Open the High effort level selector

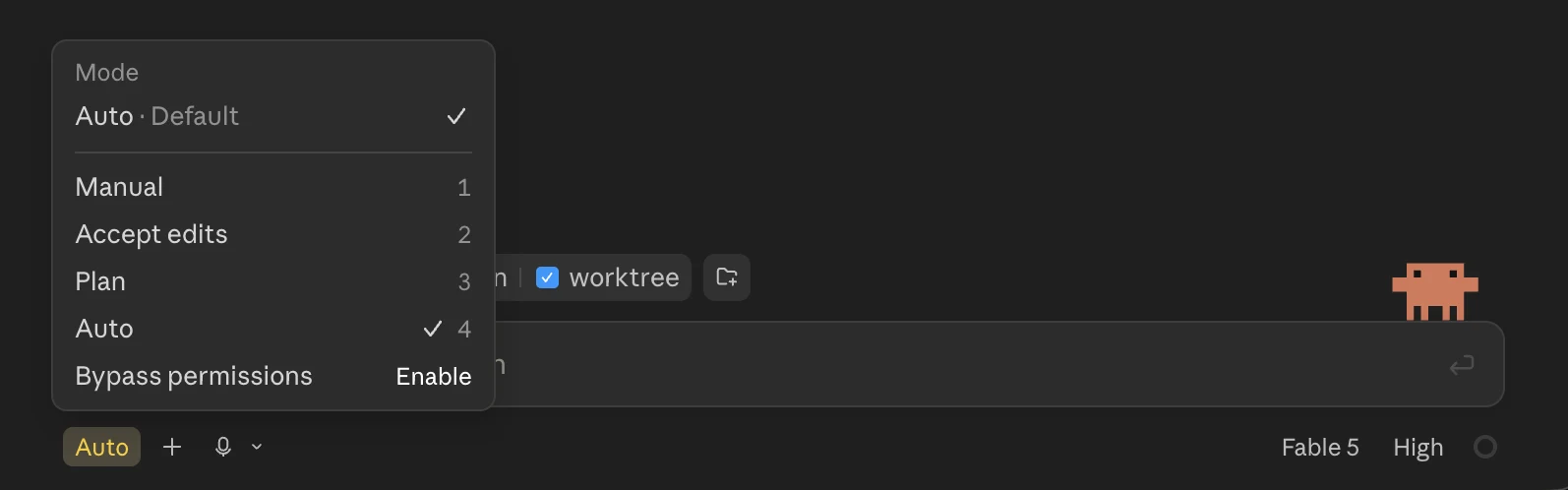(1417, 448)
